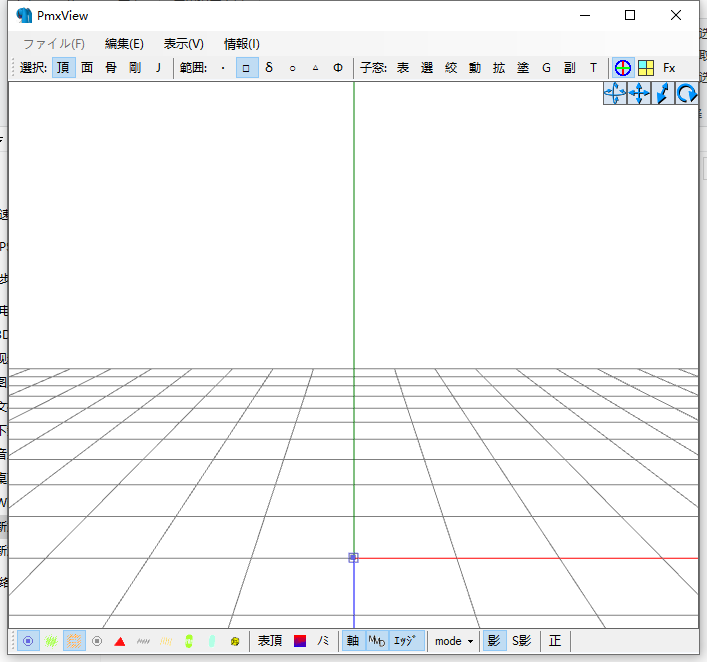The width and height of the screenshot is (707, 662).
Task: Open the 表 sub-window
Action: coord(403,68)
